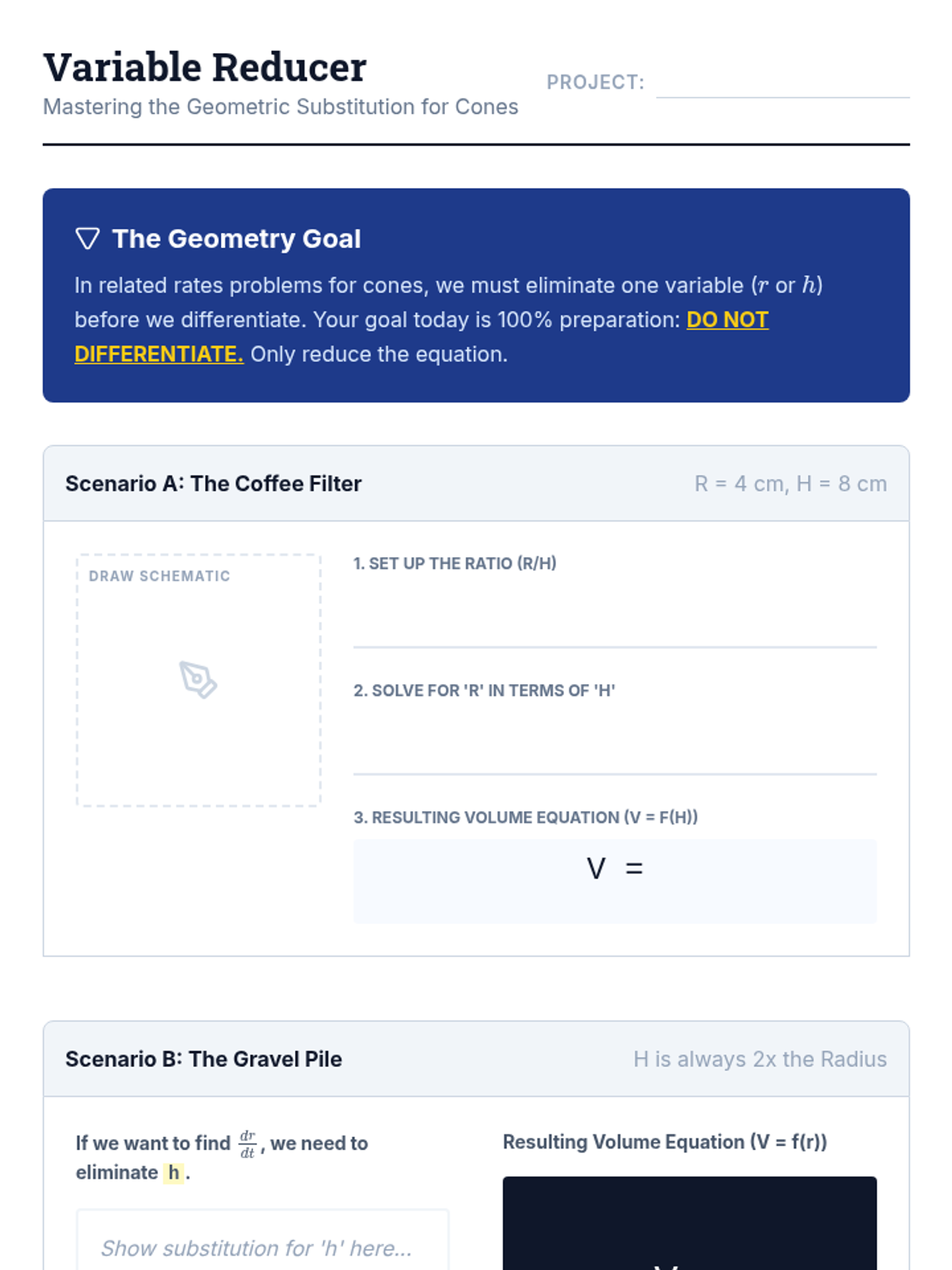
Task: Select the Scenario A: The Coffee Filter header
Action: tap(476, 483)
